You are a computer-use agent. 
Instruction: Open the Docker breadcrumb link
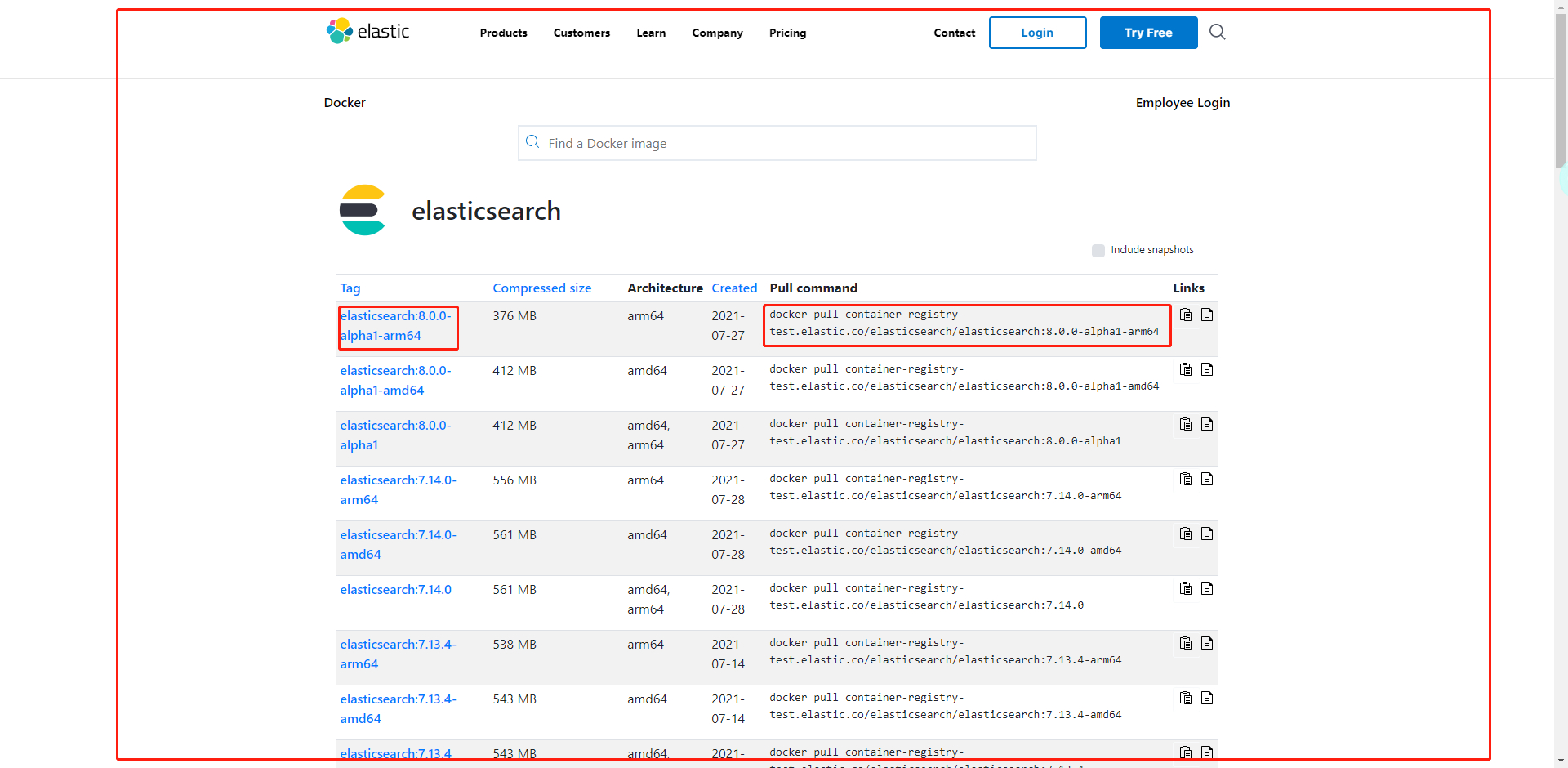click(x=345, y=103)
